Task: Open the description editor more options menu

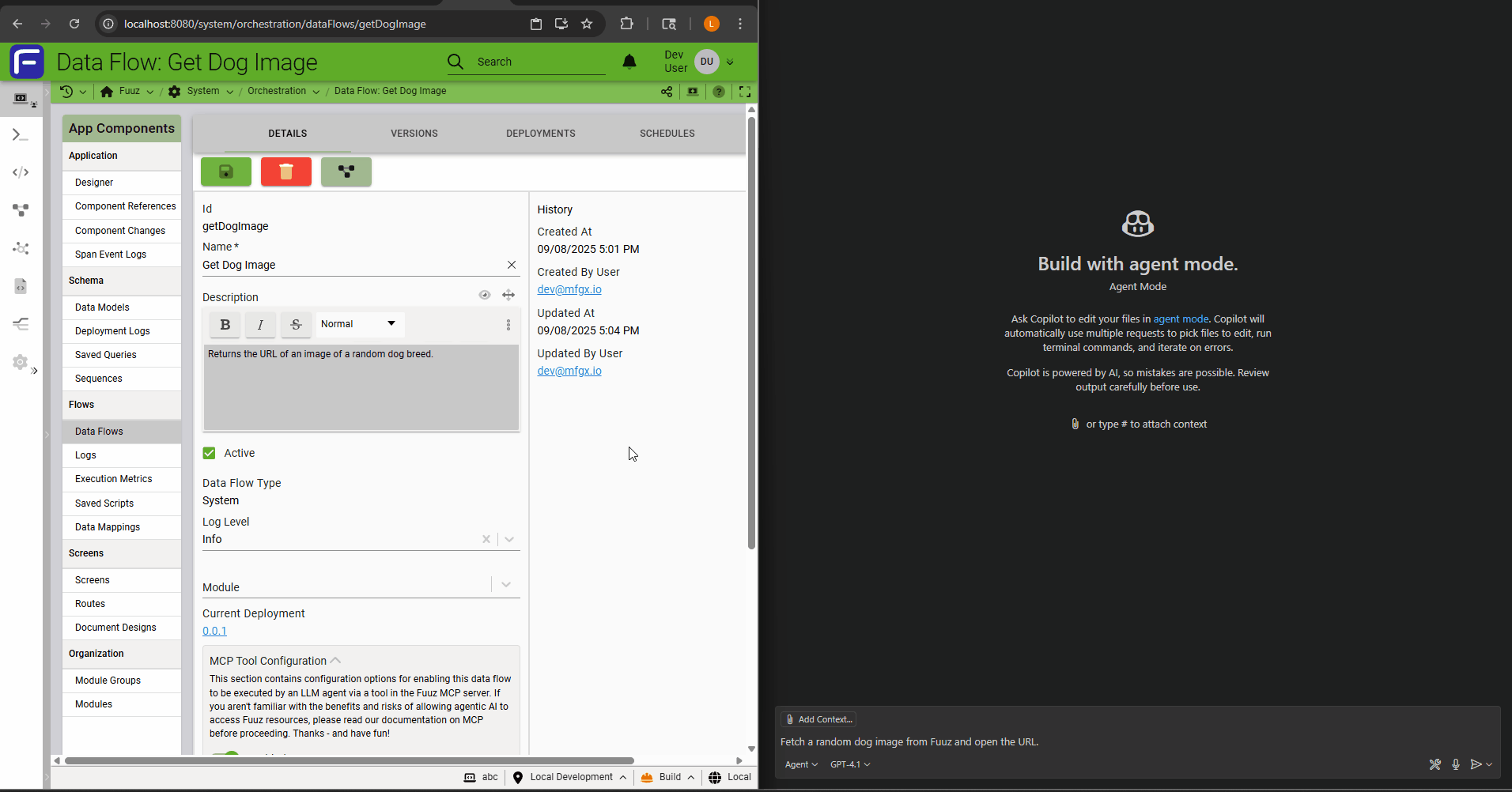Action: 508,325
